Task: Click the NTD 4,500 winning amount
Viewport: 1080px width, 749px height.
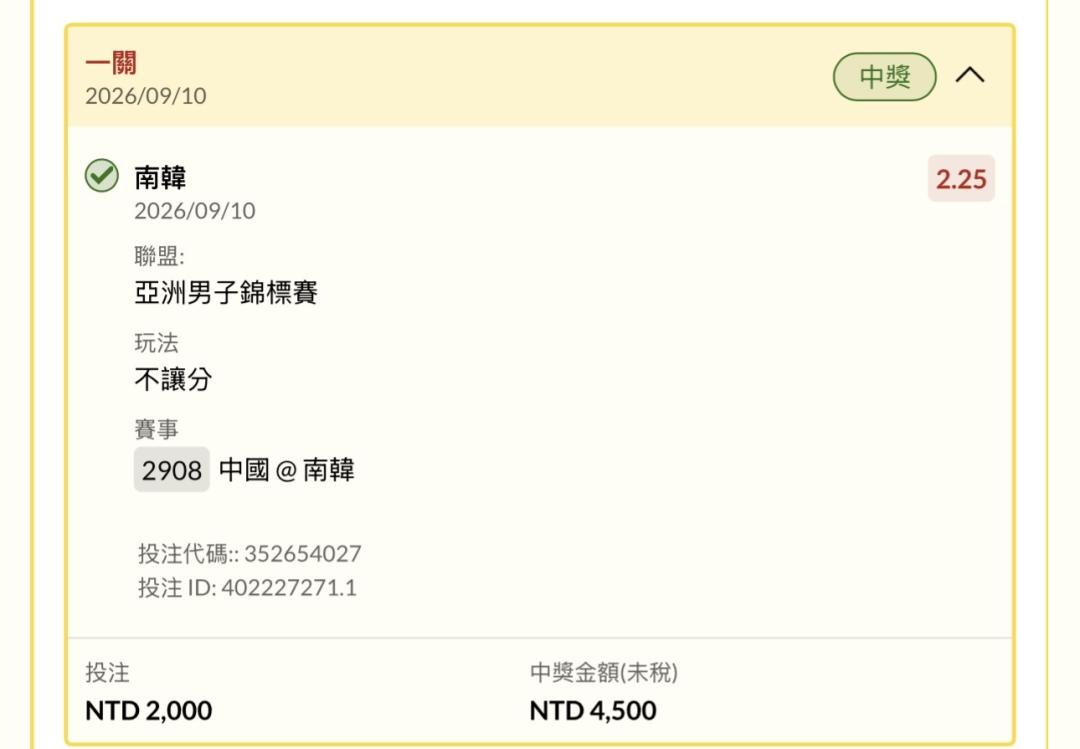Action: coord(593,710)
